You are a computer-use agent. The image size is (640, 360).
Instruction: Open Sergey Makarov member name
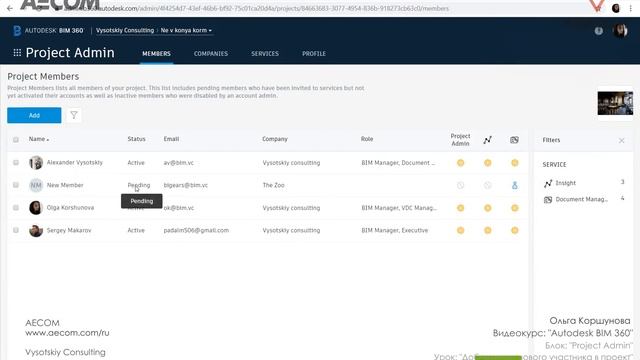69,231
